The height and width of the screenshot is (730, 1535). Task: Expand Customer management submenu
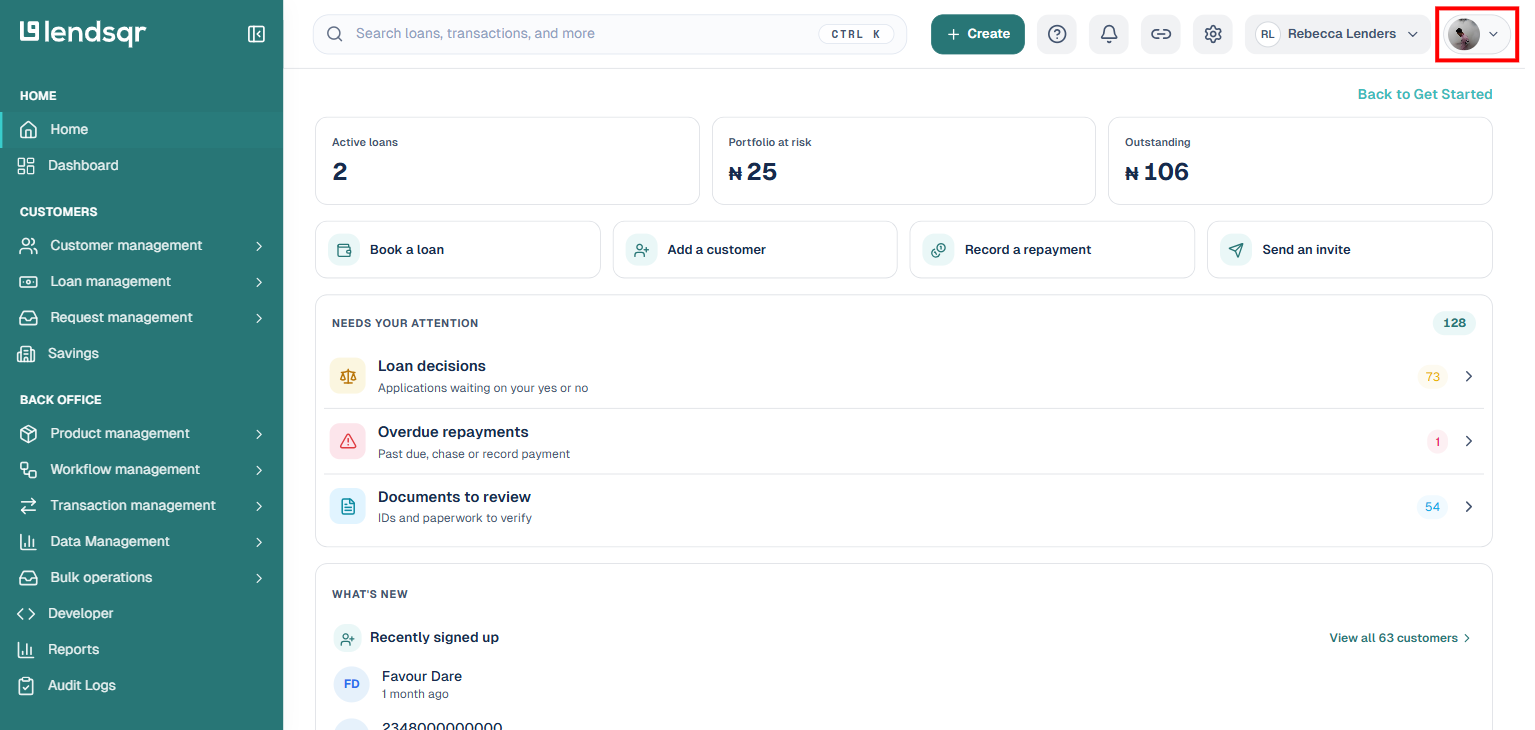coord(141,246)
